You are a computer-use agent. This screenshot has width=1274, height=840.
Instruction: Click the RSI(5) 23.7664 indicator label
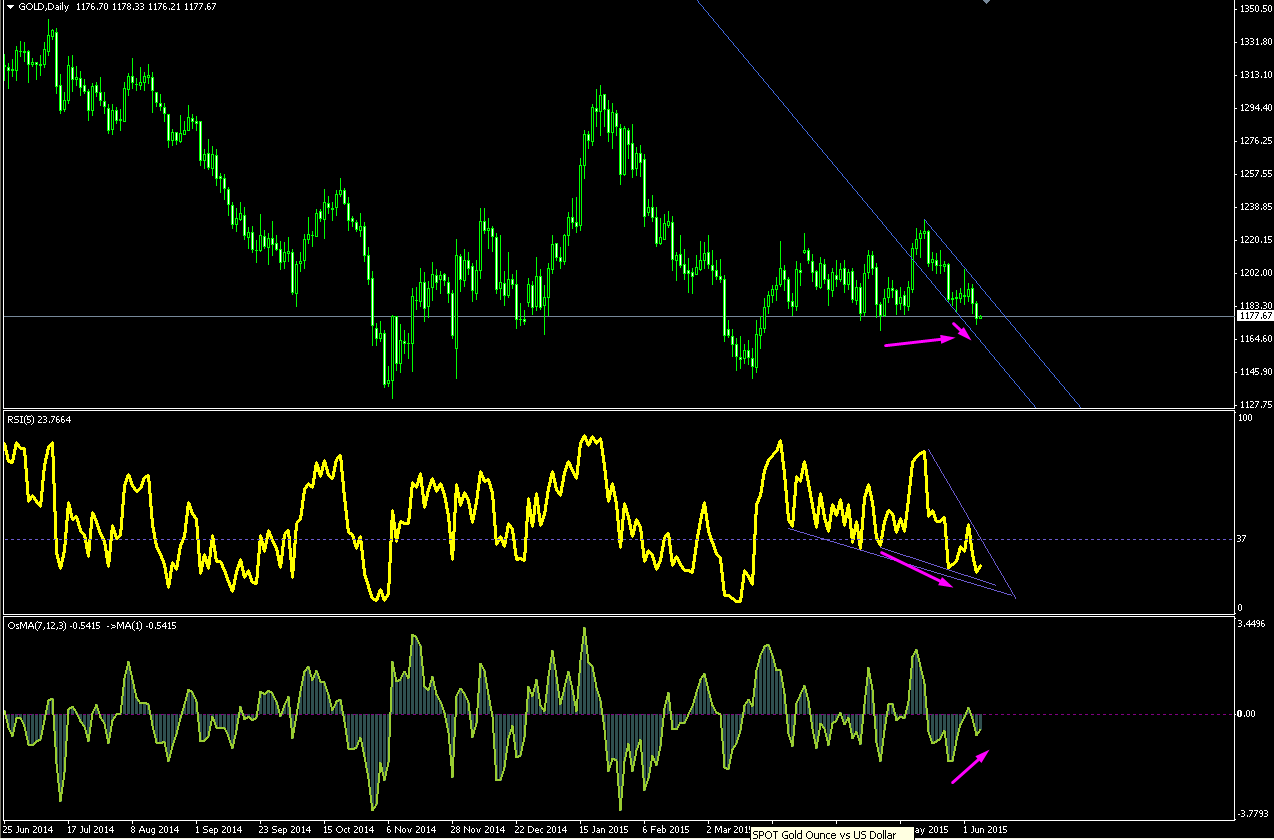[40, 420]
